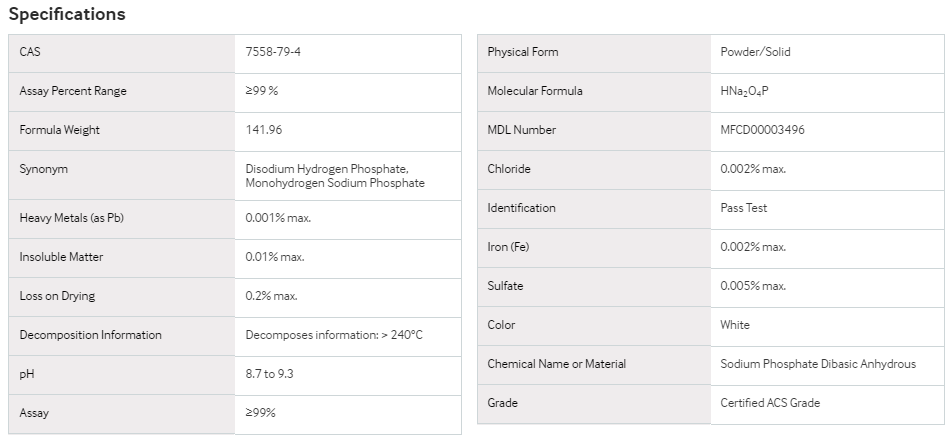This screenshot has width=950, height=439.
Task: Click the Iron (Fe) label
Action: click(508, 247)
